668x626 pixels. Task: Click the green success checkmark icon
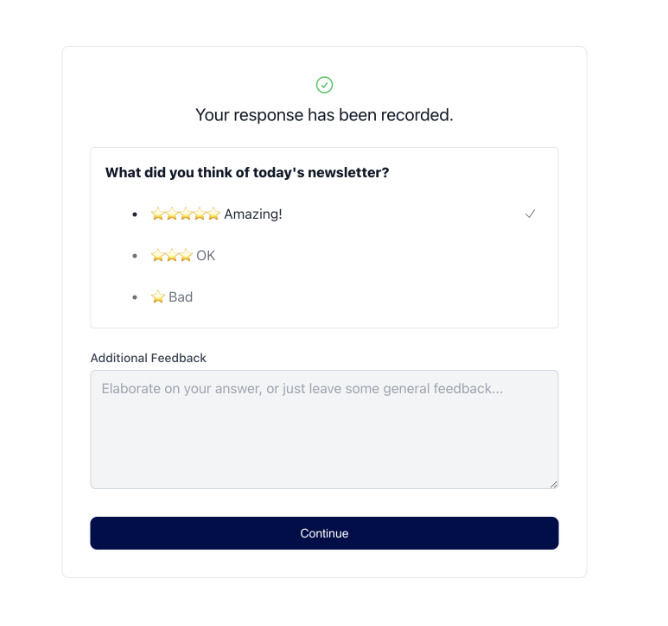coord(324,85)
